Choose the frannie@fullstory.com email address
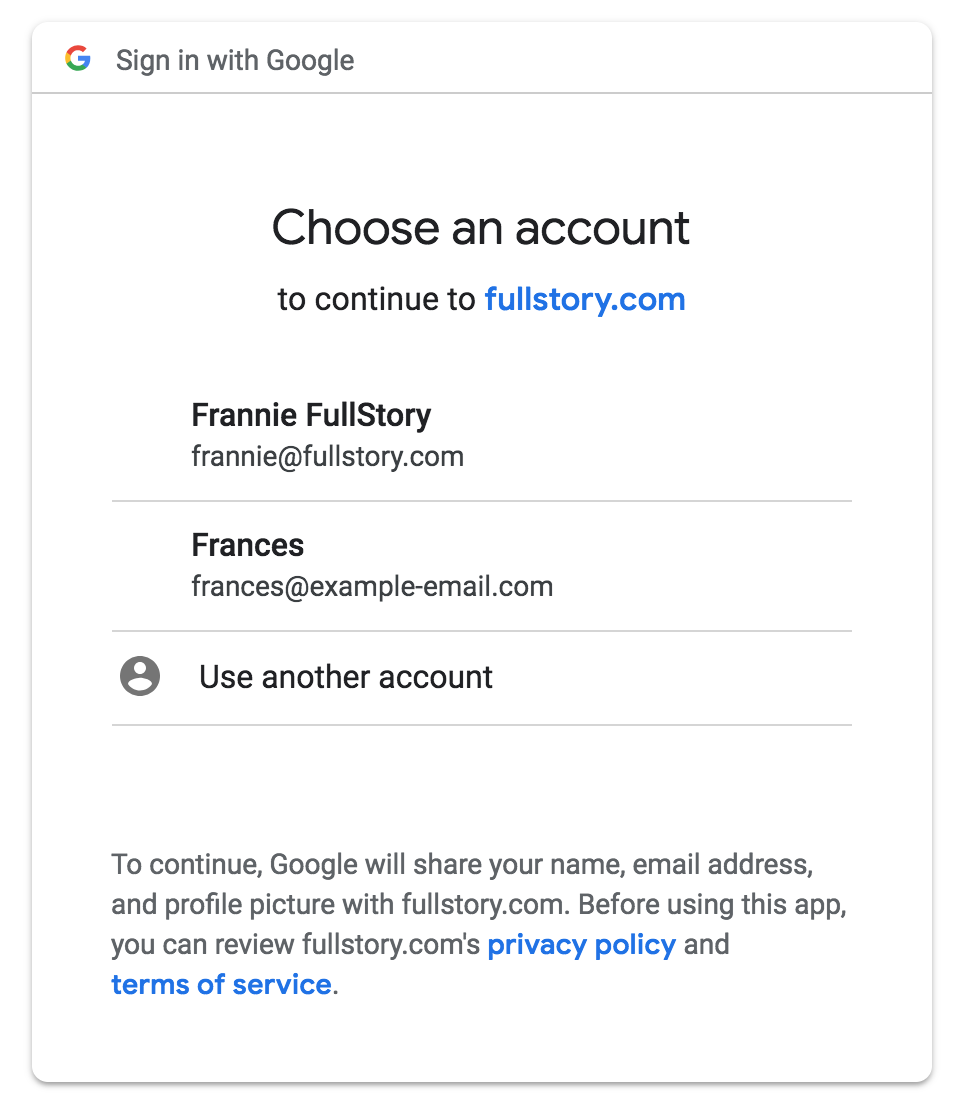The image size is (968, 1114). coord(328,456)
